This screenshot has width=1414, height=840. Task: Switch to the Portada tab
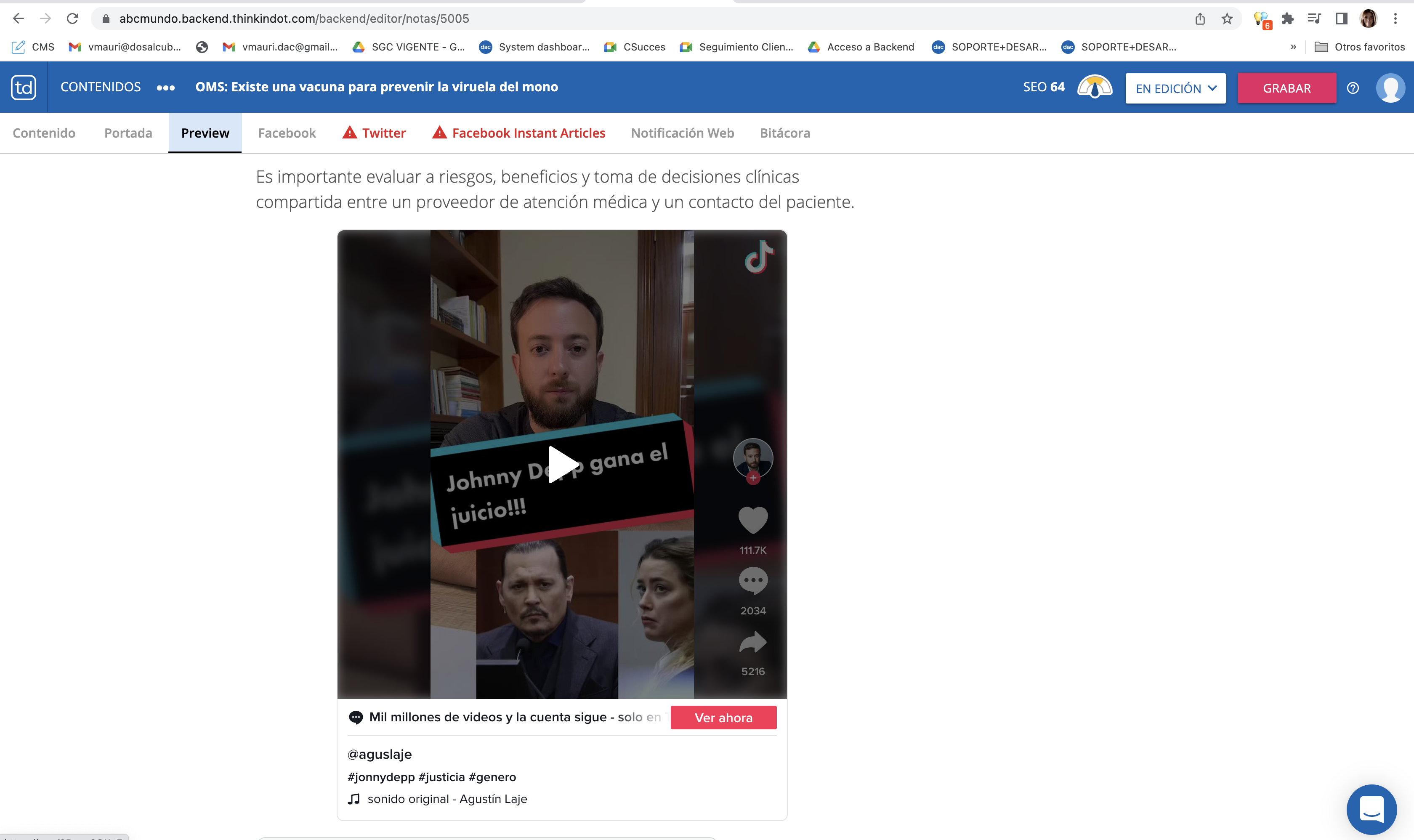(128, 133)
